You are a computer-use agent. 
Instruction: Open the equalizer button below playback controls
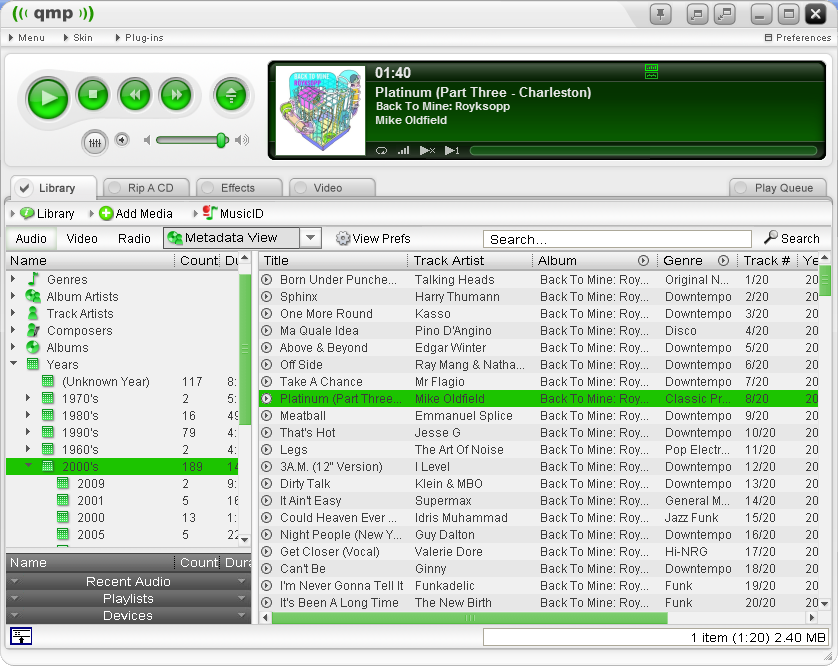[x=95, y=143]
